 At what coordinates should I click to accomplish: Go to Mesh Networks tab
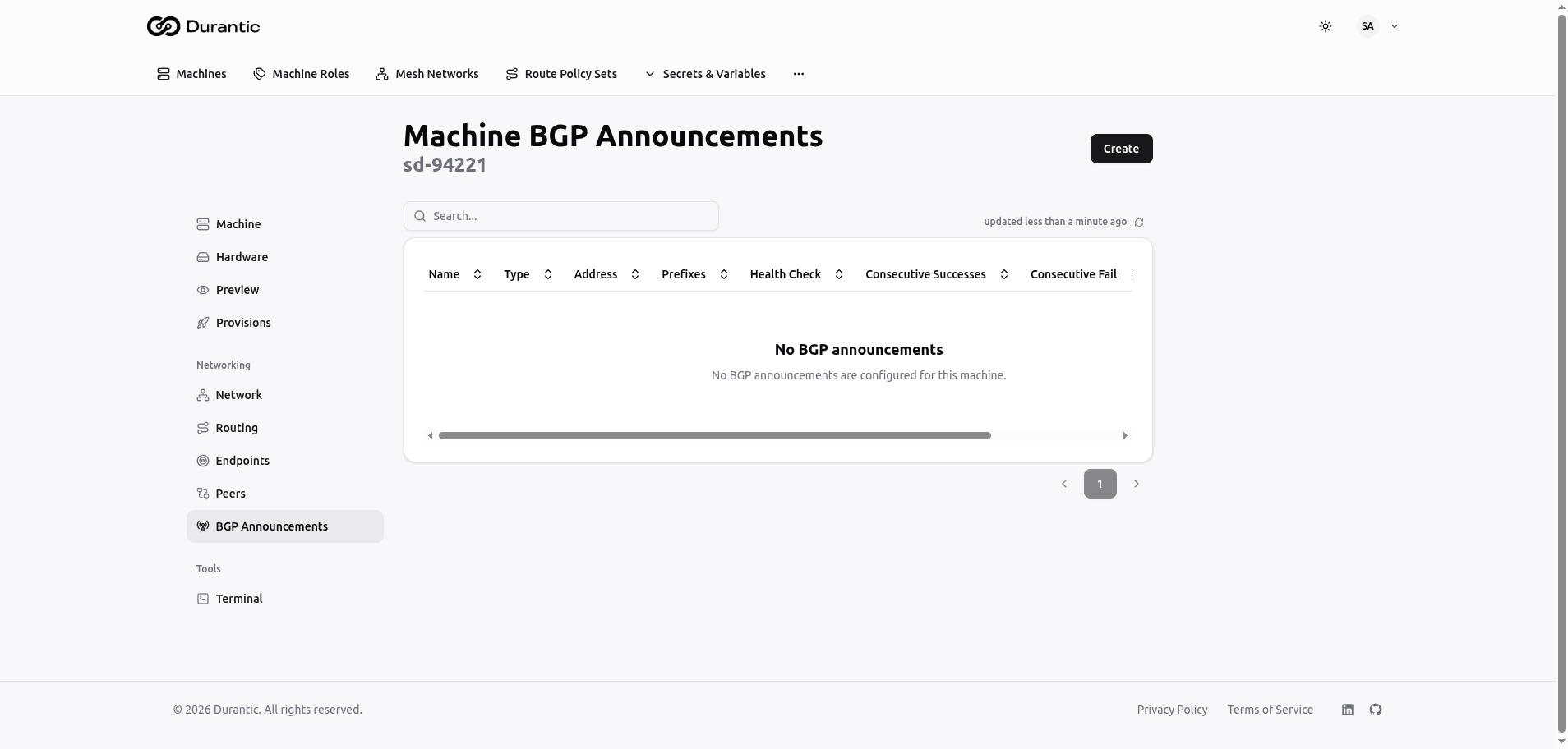pos(427,74)
